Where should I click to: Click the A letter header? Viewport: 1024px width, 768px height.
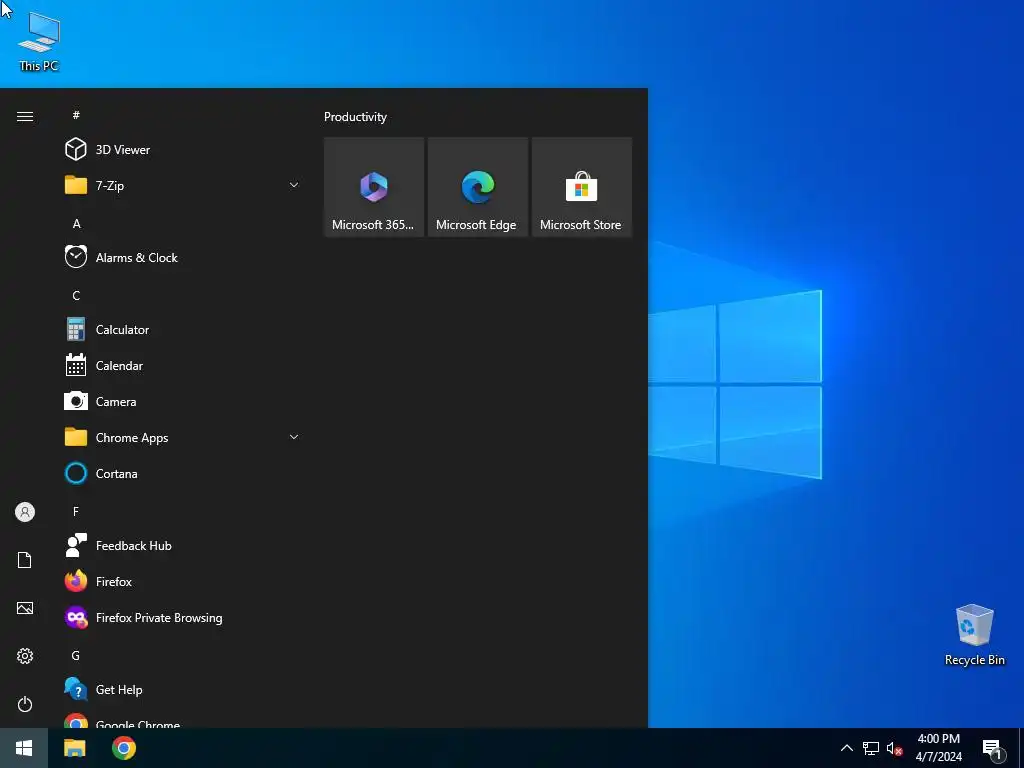(x=76, y=223)
